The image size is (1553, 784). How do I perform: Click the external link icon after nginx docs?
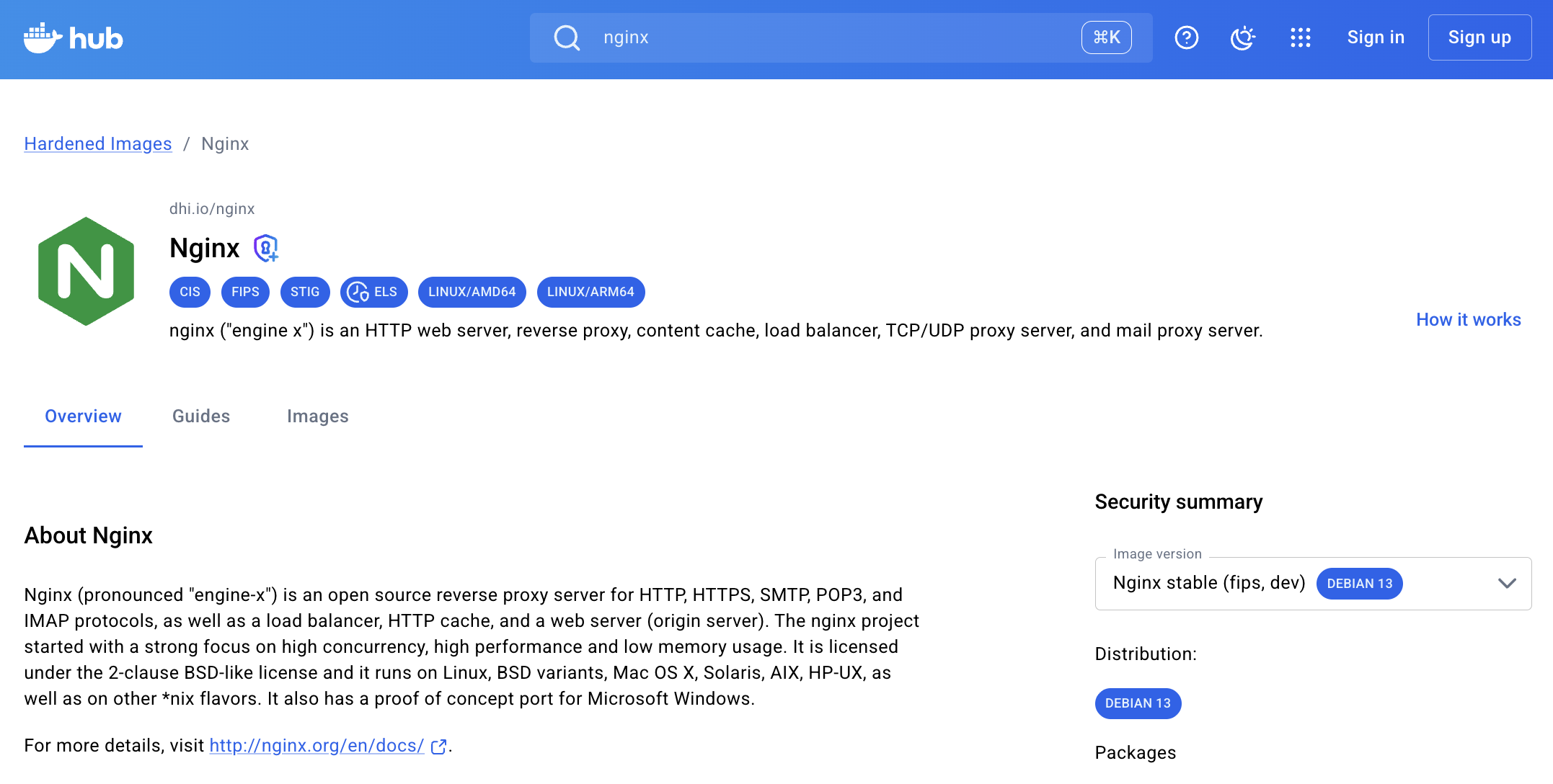438,747
